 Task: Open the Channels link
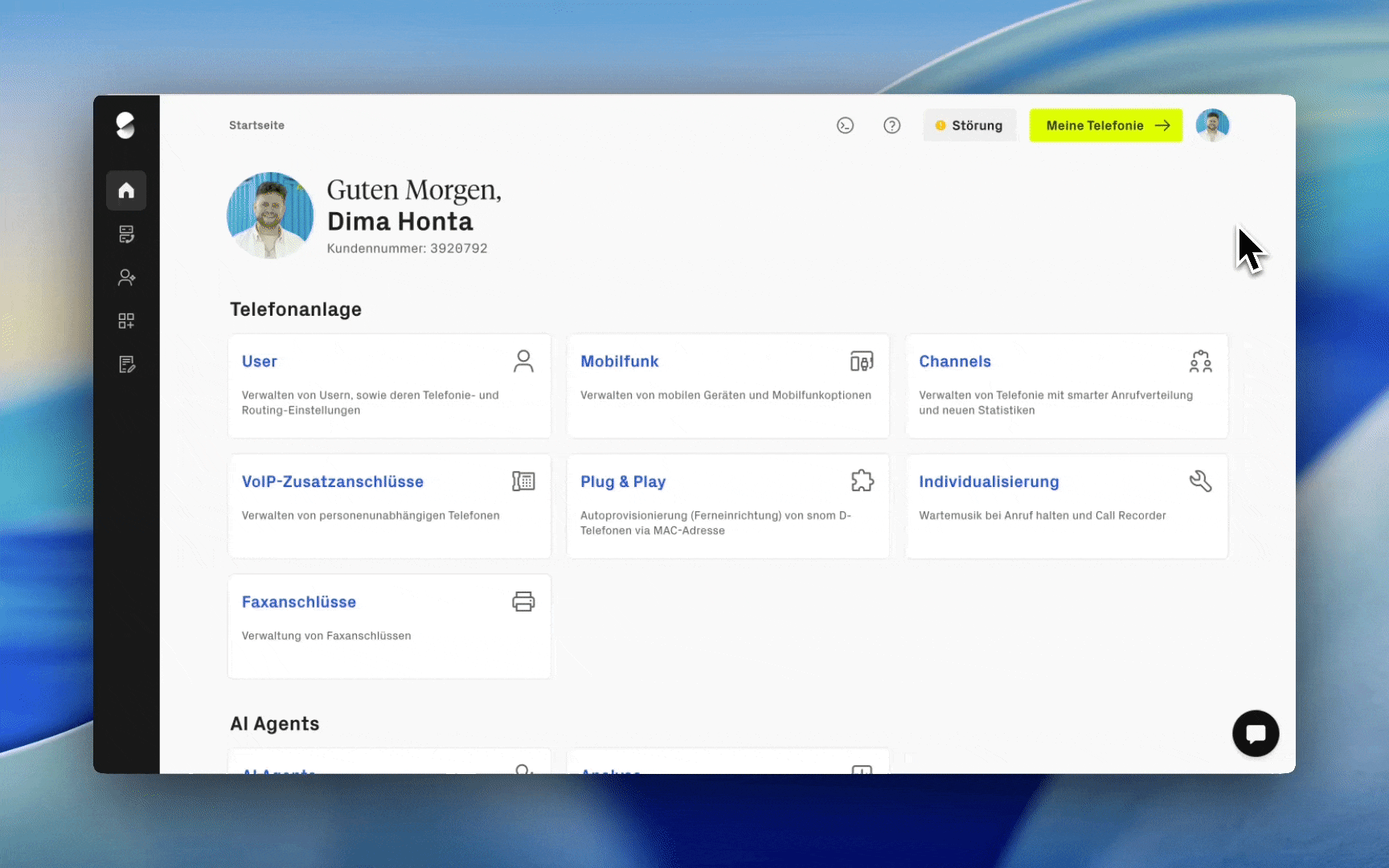point(955,362)
